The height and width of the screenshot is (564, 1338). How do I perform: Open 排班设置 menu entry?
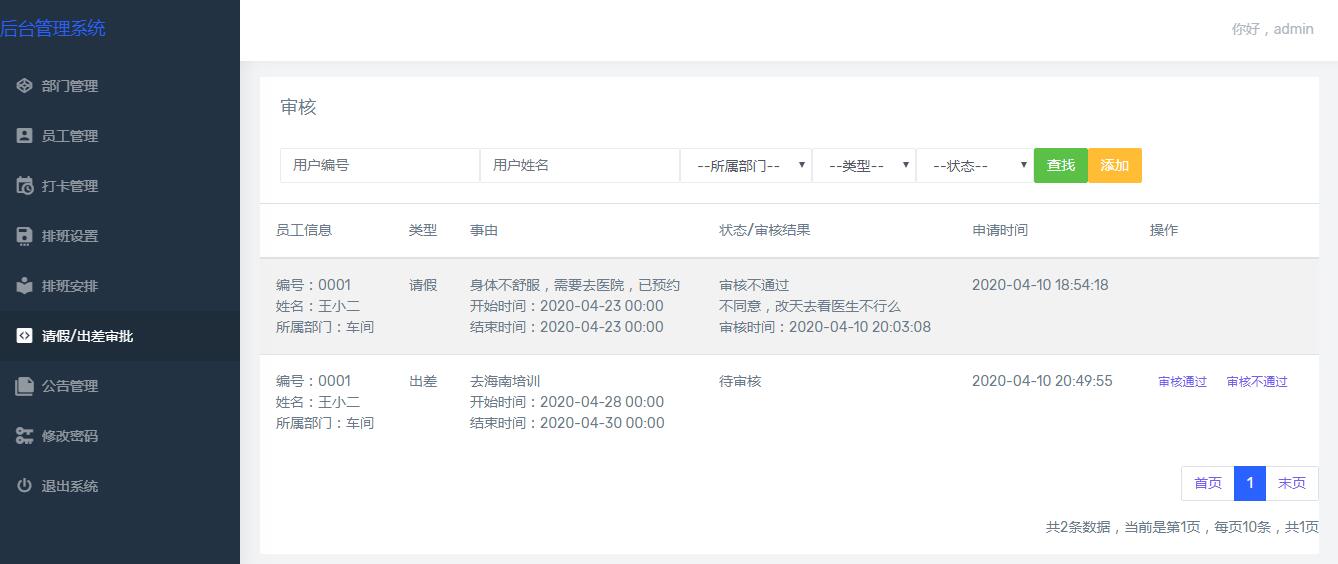click(x=120, y=236)
